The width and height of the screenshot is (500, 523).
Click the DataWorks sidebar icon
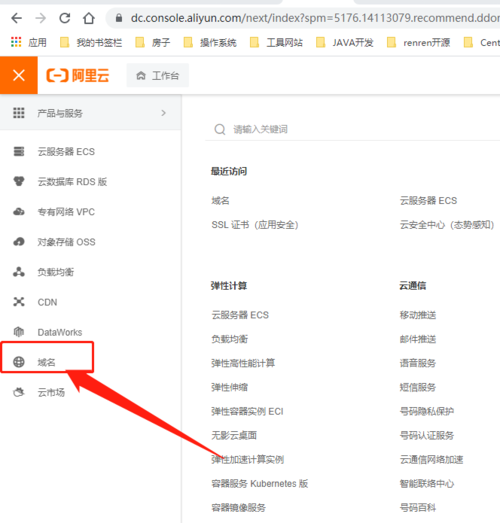click(19, 332)
